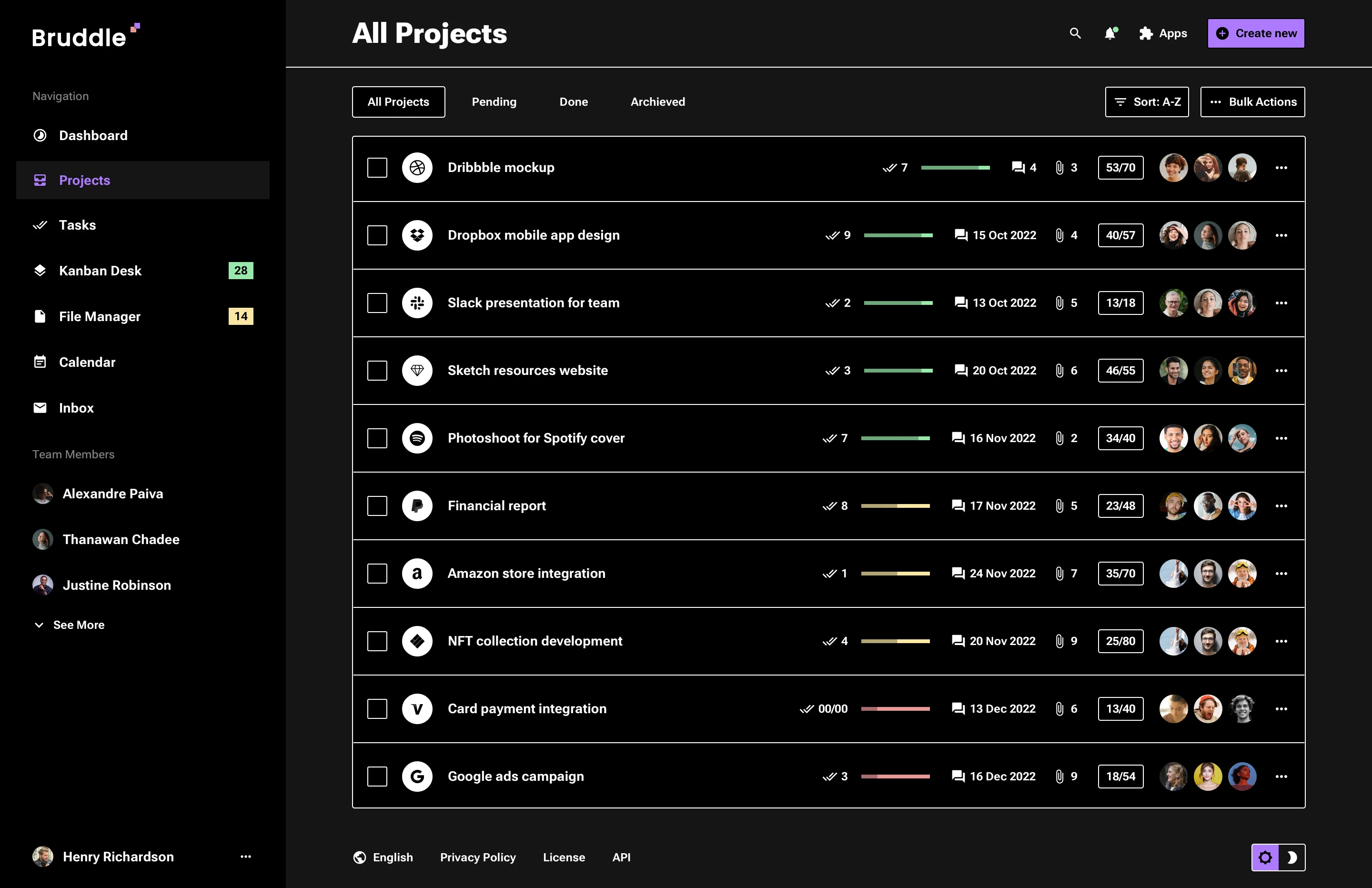Click the progress bar of Sketch resources website
The height and width of the screenshot is (888, 1372).
[x=898, y=371]
